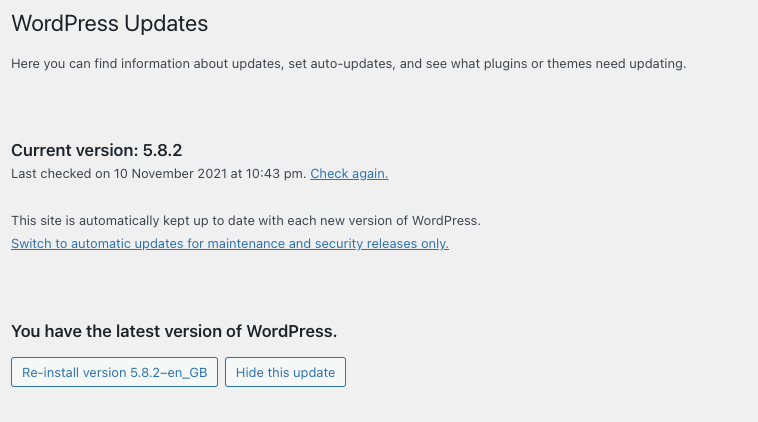This screenshot has width=758, height=422.
Task: Click the time "10:43 pm"
Action: point(279,174)
